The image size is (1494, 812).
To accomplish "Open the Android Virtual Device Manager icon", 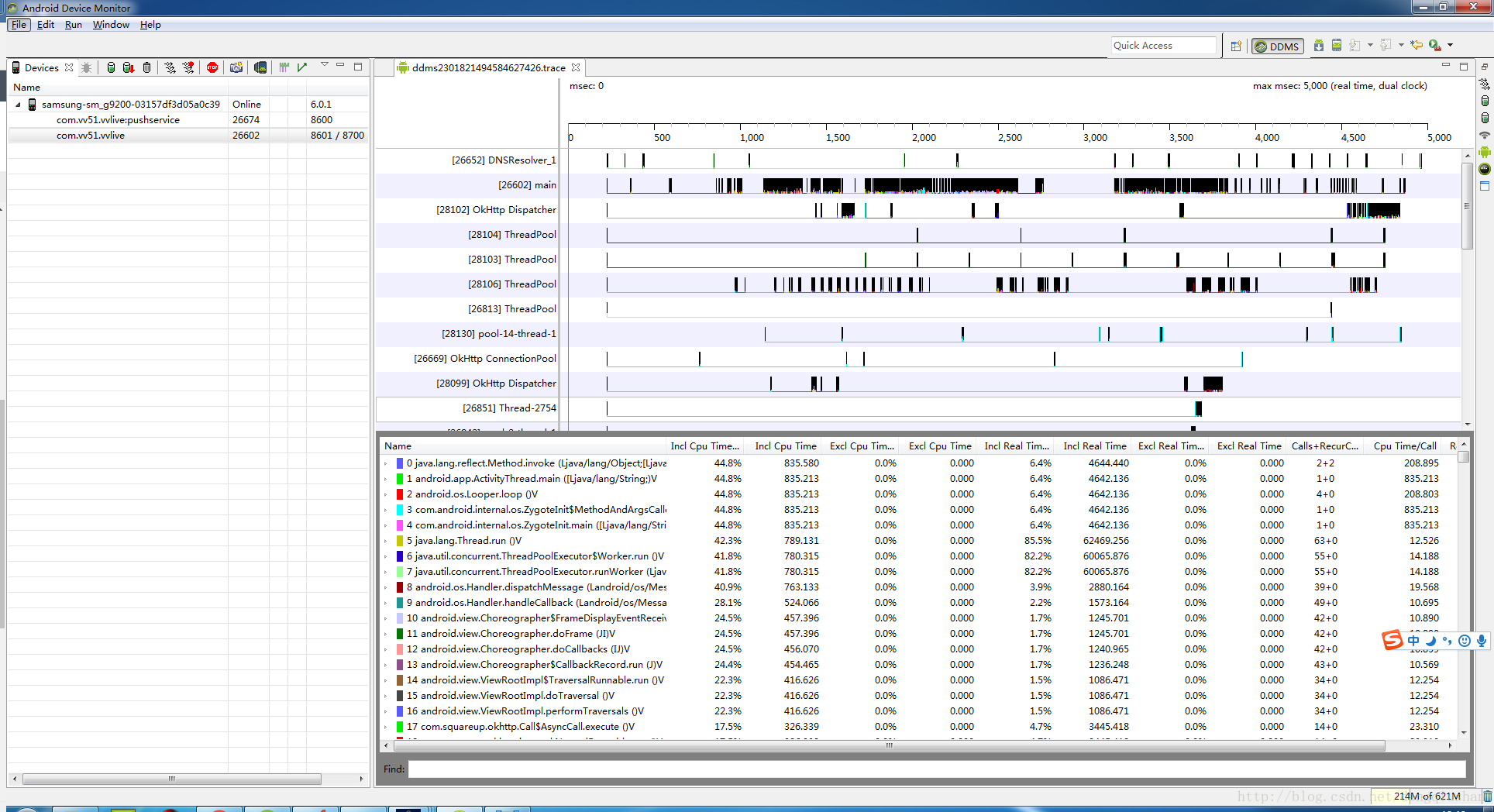I will (x=1337, y=45).
